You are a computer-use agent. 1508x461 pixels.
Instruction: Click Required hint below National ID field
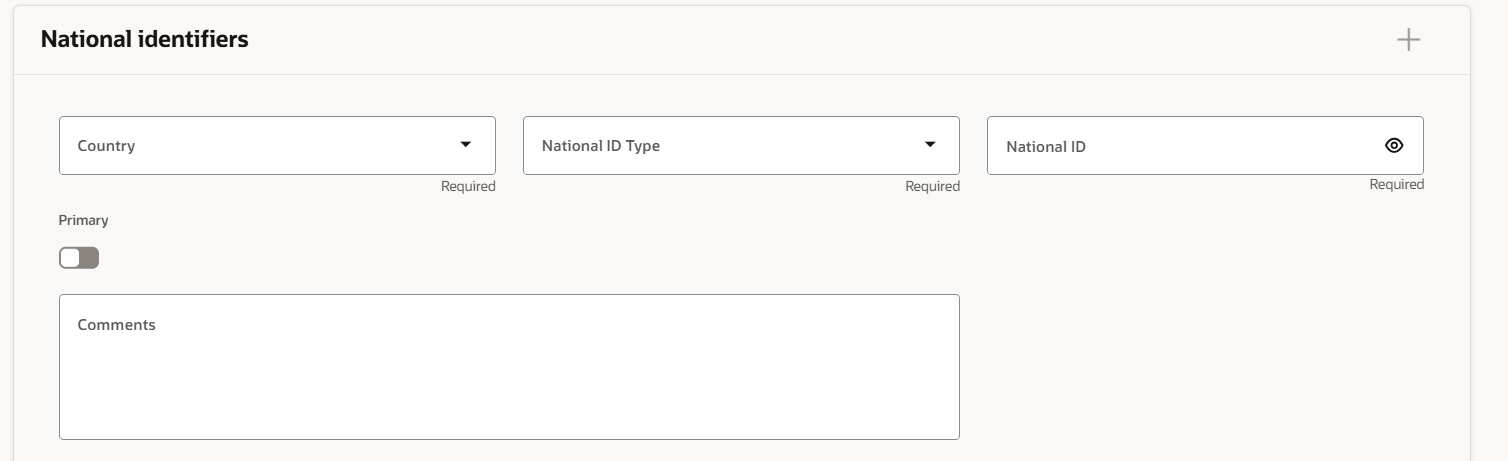click(x=1396, y=185)
